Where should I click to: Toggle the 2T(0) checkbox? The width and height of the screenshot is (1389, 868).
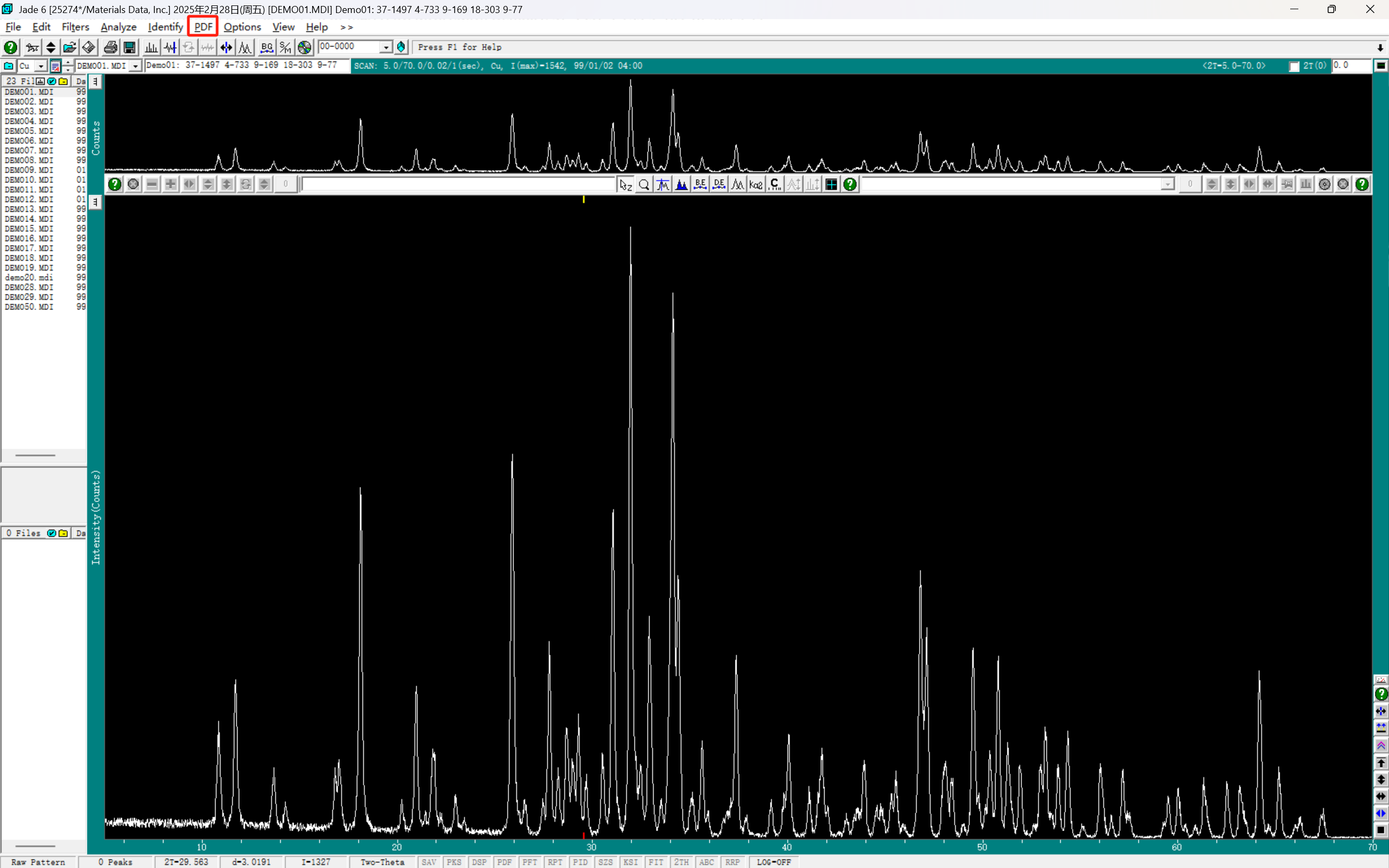(x=1295, y=66)
